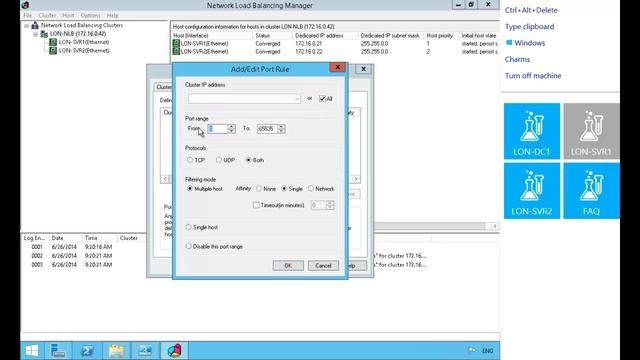
Task: Set affinity to Network
Action: coord(311,189)
